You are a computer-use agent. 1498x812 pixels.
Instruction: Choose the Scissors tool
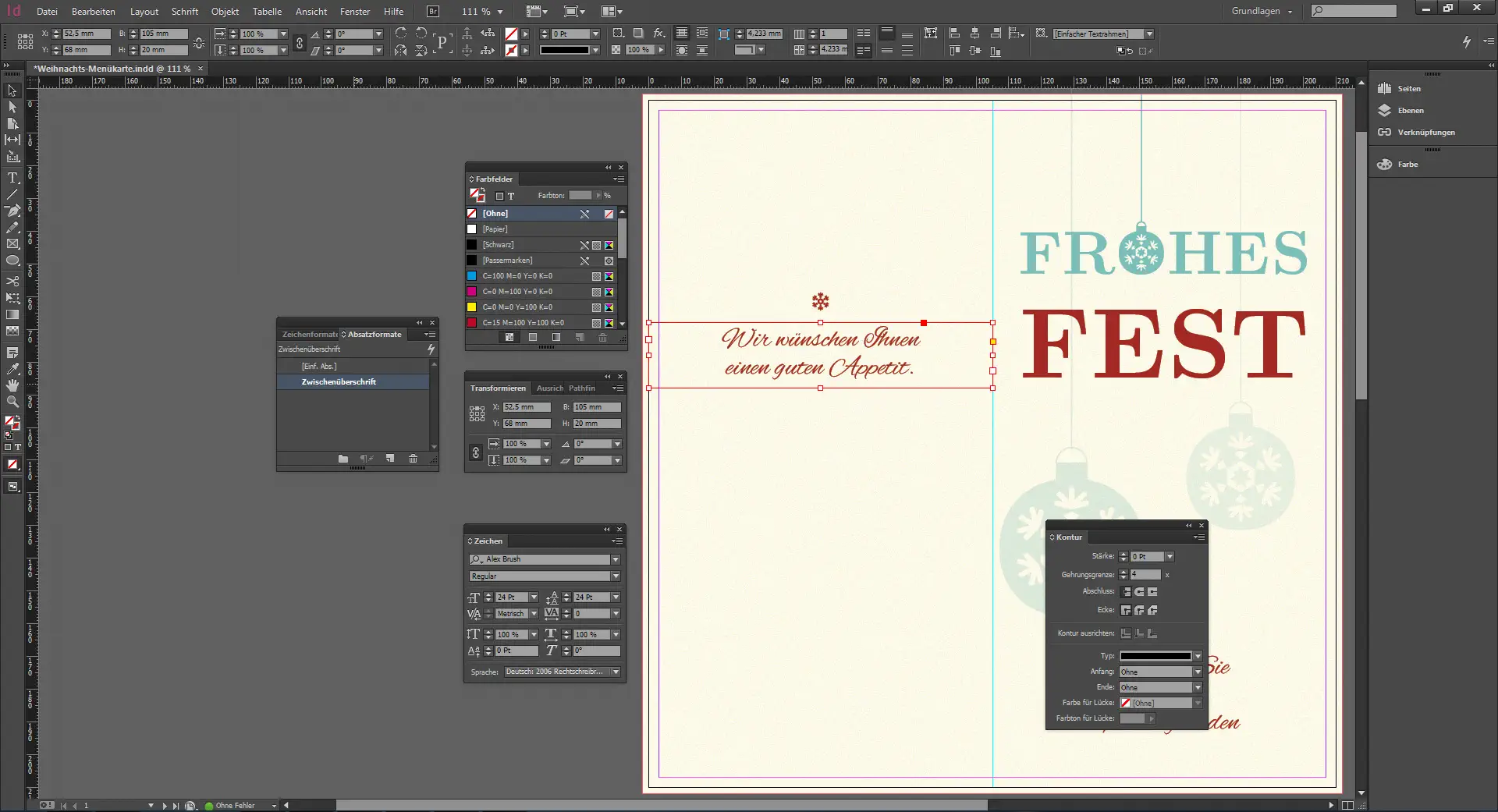point(12,281)
